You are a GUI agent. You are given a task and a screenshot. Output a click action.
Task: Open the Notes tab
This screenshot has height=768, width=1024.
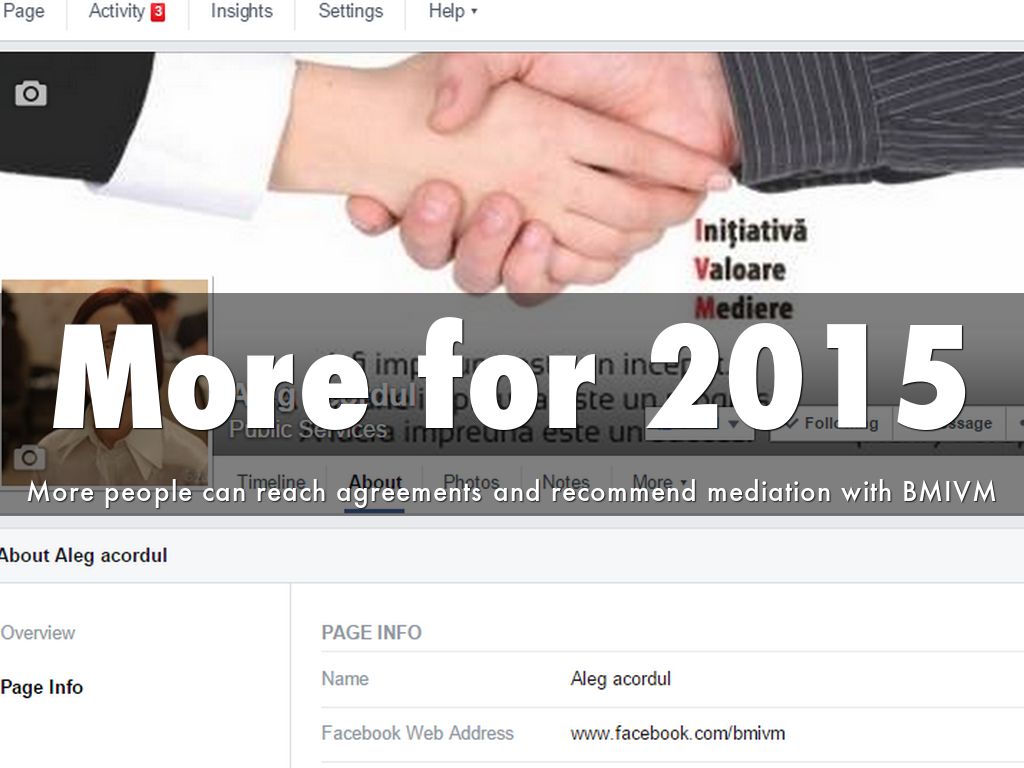(x=566, y=482)
